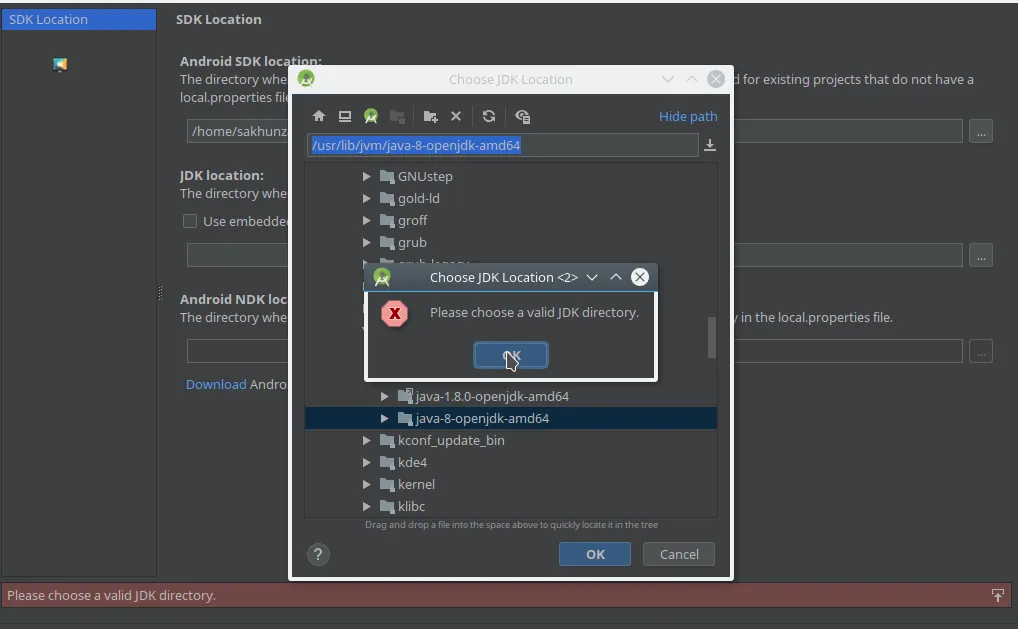Close the outer Choose JDK Location dialog
This screenshot has width=1018, height=629.
coord(715,79)
